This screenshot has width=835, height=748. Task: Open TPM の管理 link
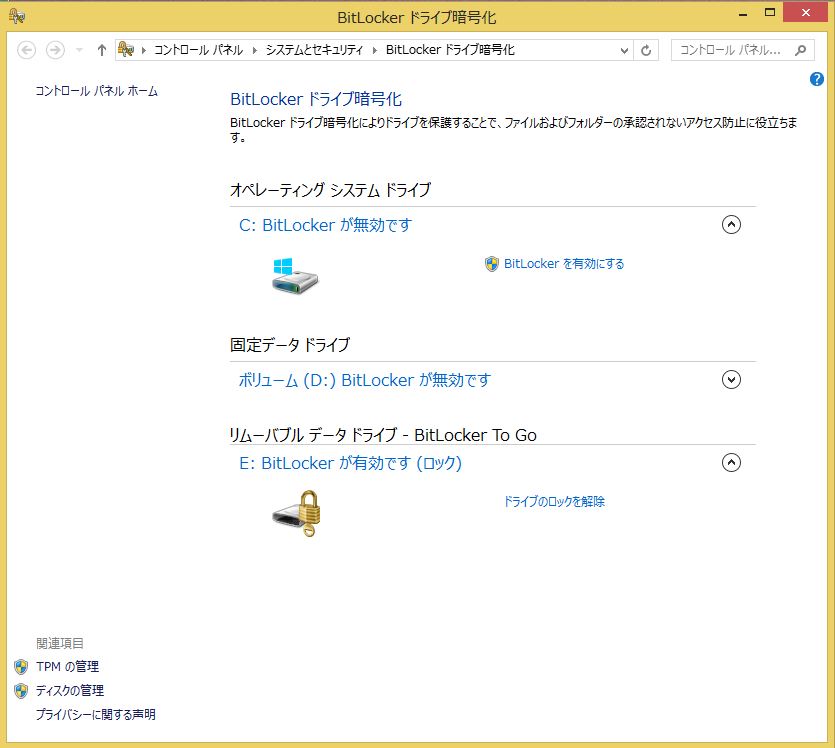click(x=68, y=667)
